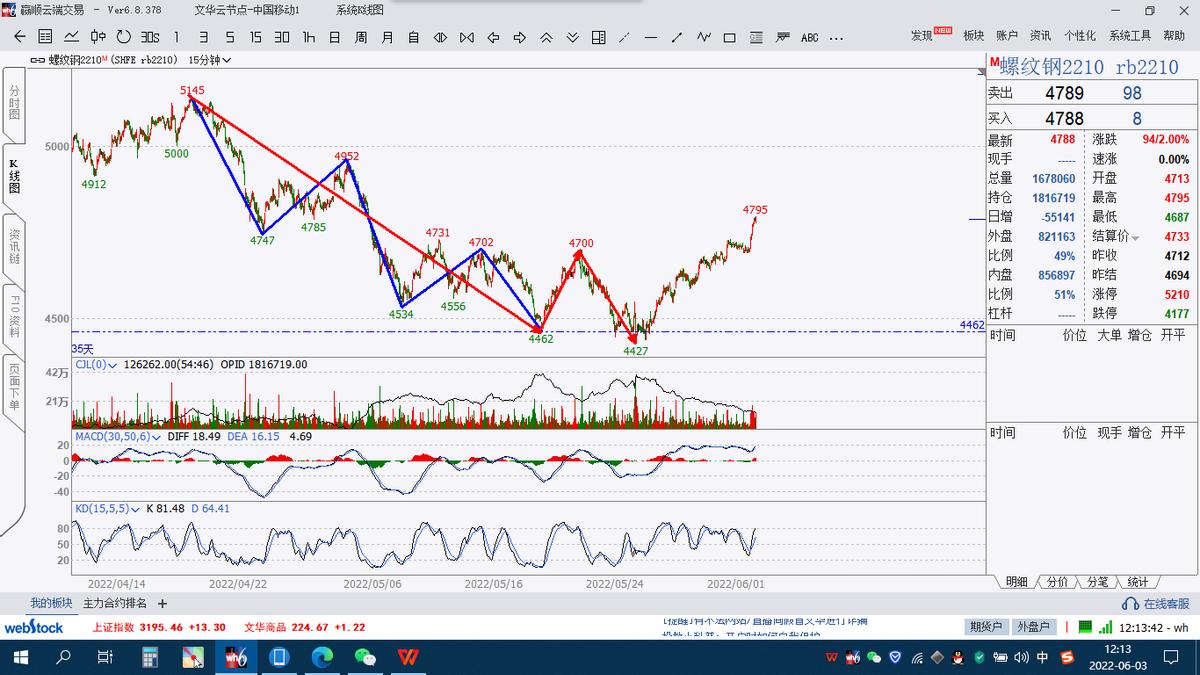Switch chart to 30-minute period

(282, 37)
